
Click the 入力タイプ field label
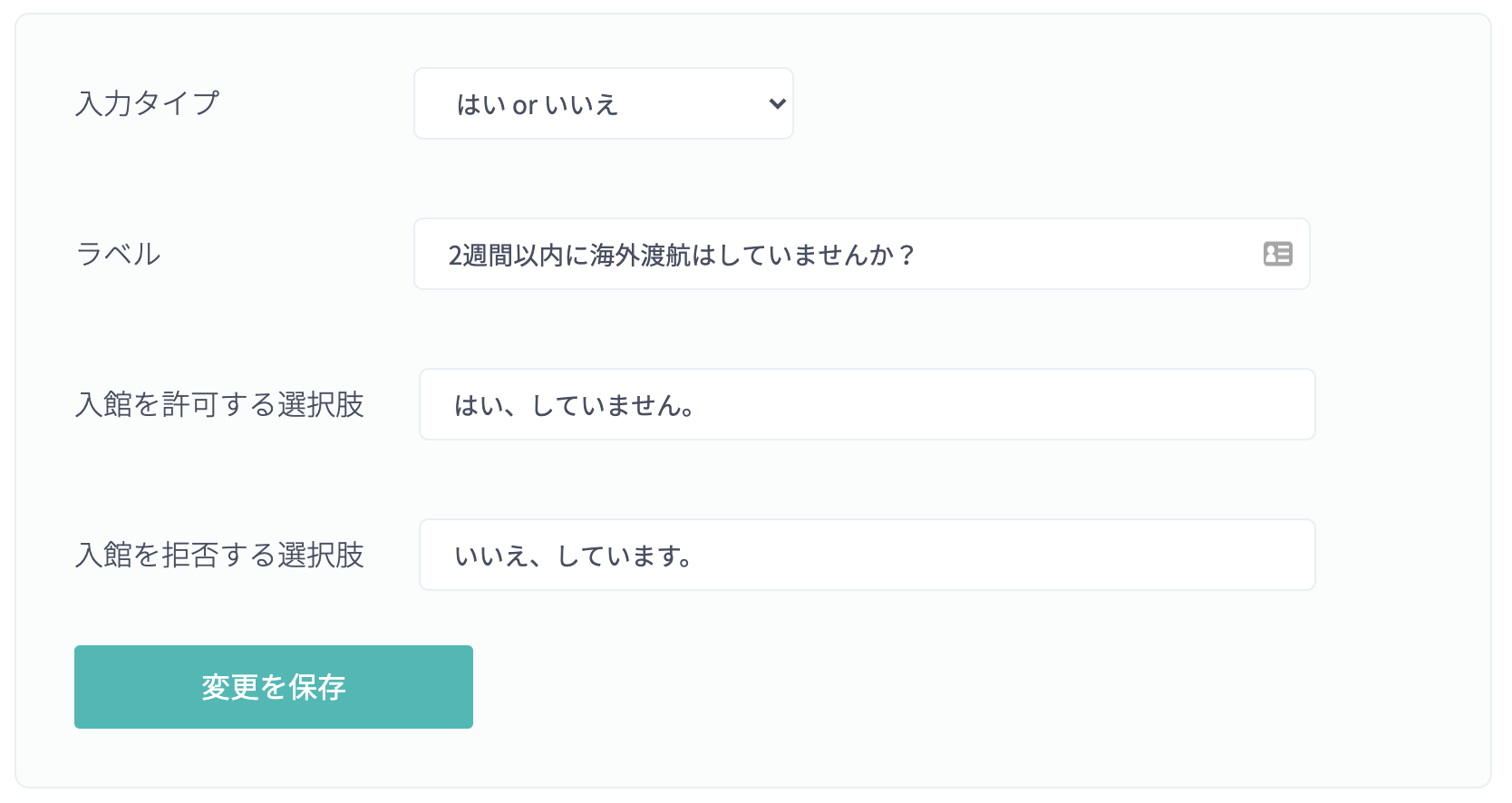(148, 103)
